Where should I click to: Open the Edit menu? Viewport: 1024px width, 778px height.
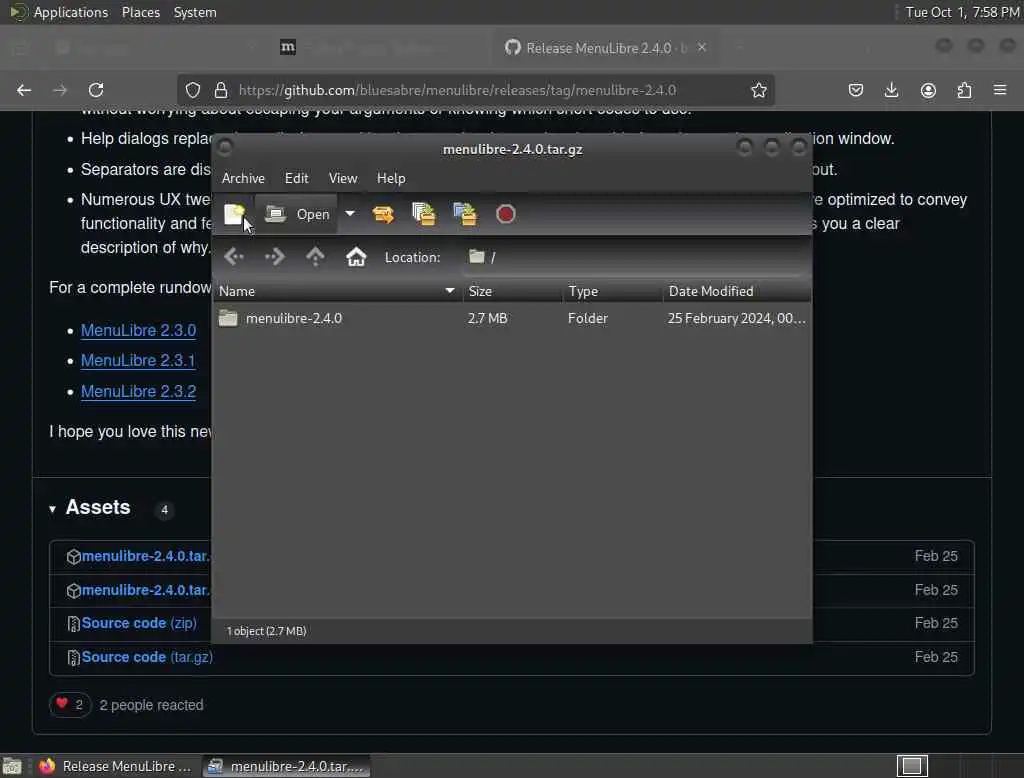point(296,178)
